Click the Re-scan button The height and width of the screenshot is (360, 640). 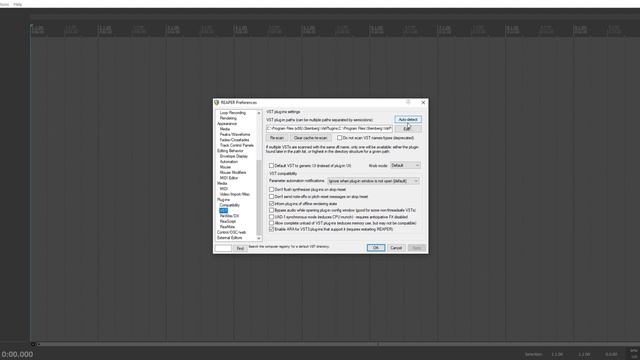pyautogui.click(x=277, y=138)
